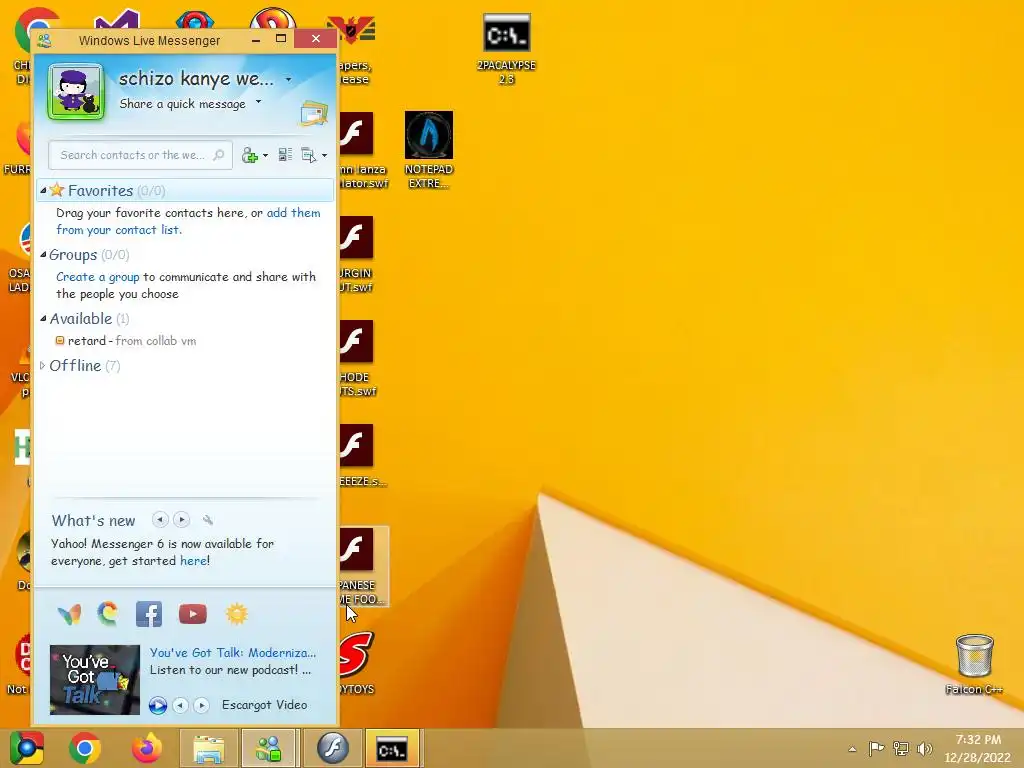The width and height of the screenshot is (1024, 768).
Task: Collapse the Available section
Action: pyautogui.click(x=43, y=319)
